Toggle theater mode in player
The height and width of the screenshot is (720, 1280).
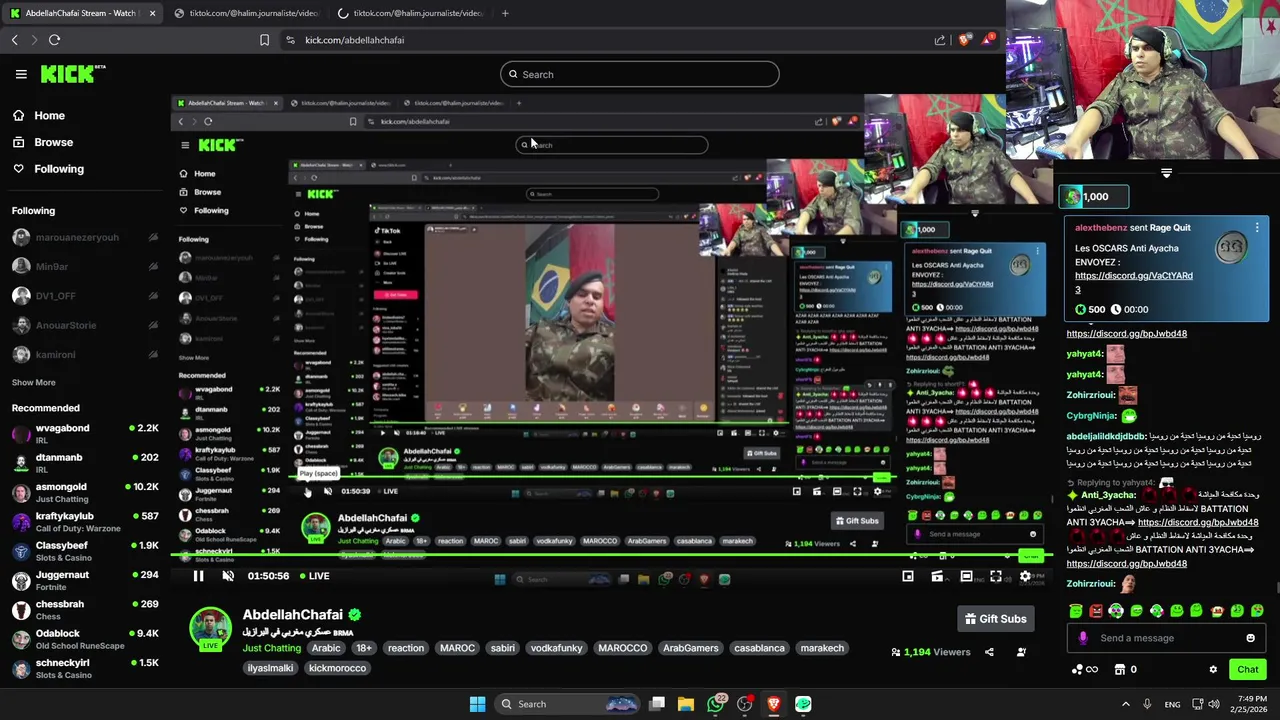coord(966,576)
